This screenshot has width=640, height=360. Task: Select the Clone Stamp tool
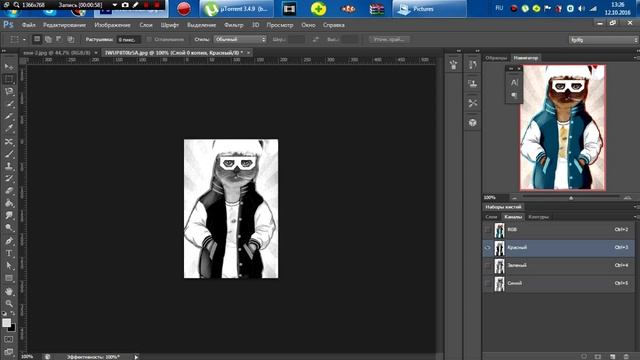(x=9, y=166)
